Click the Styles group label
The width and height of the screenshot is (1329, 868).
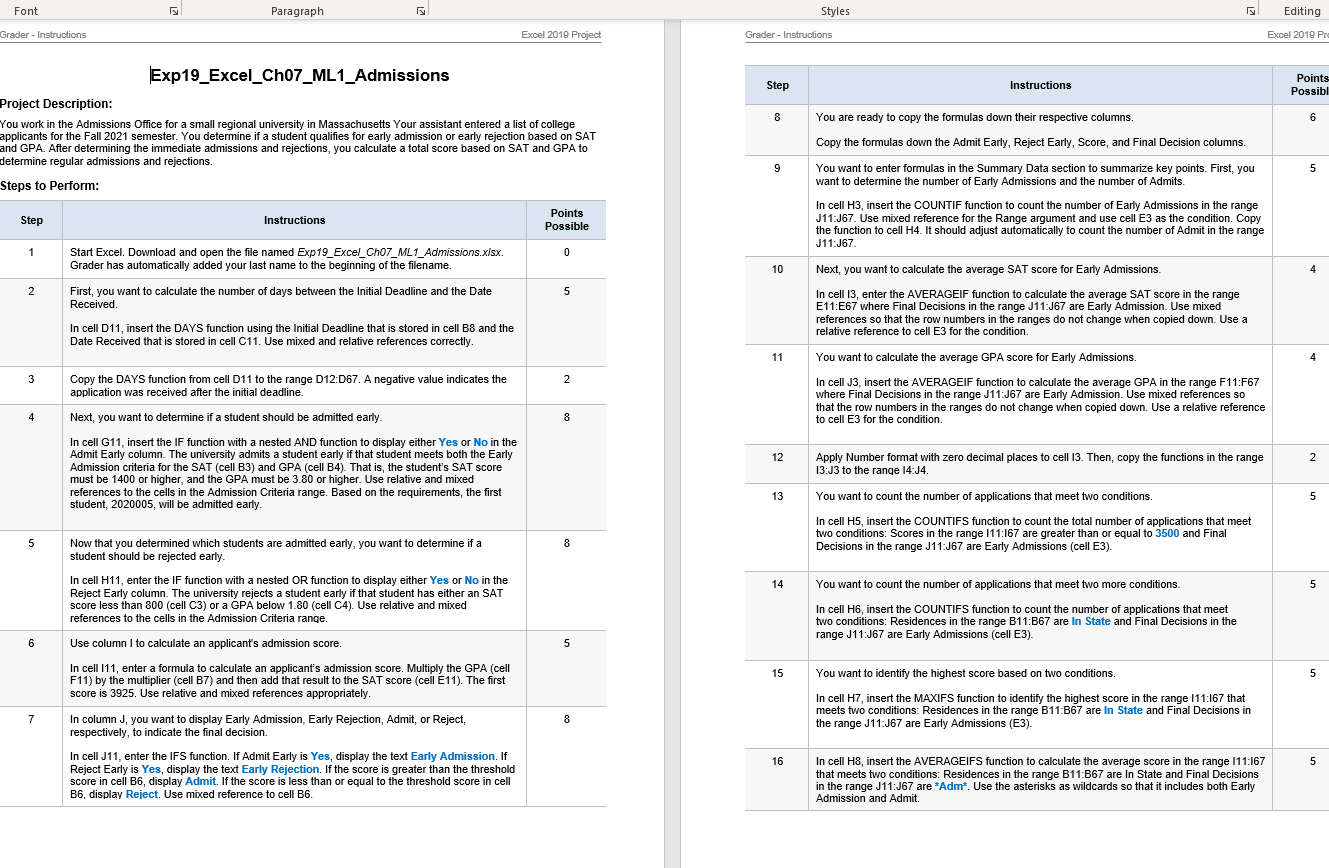(836, 11)
